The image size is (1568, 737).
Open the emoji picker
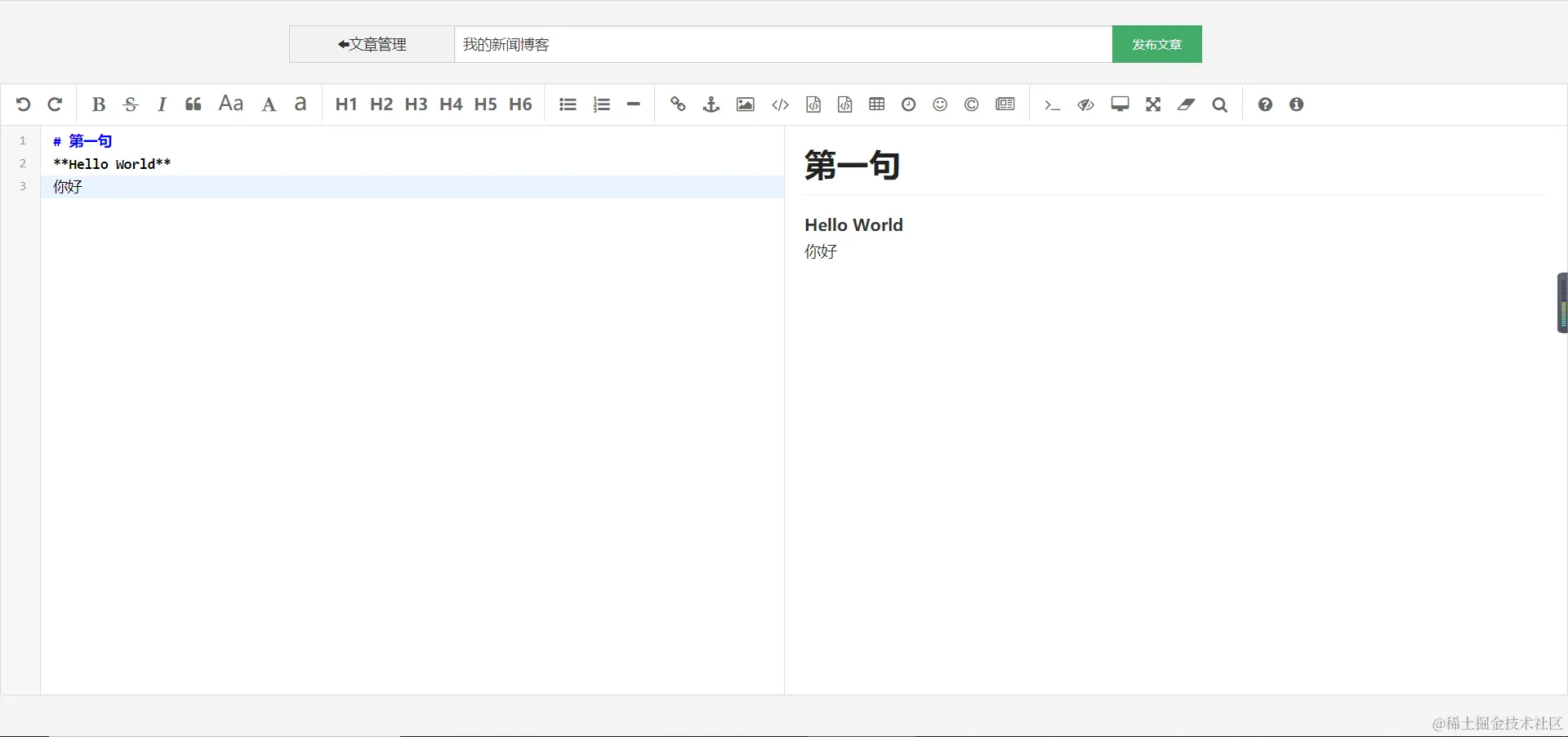coord(940,104)
